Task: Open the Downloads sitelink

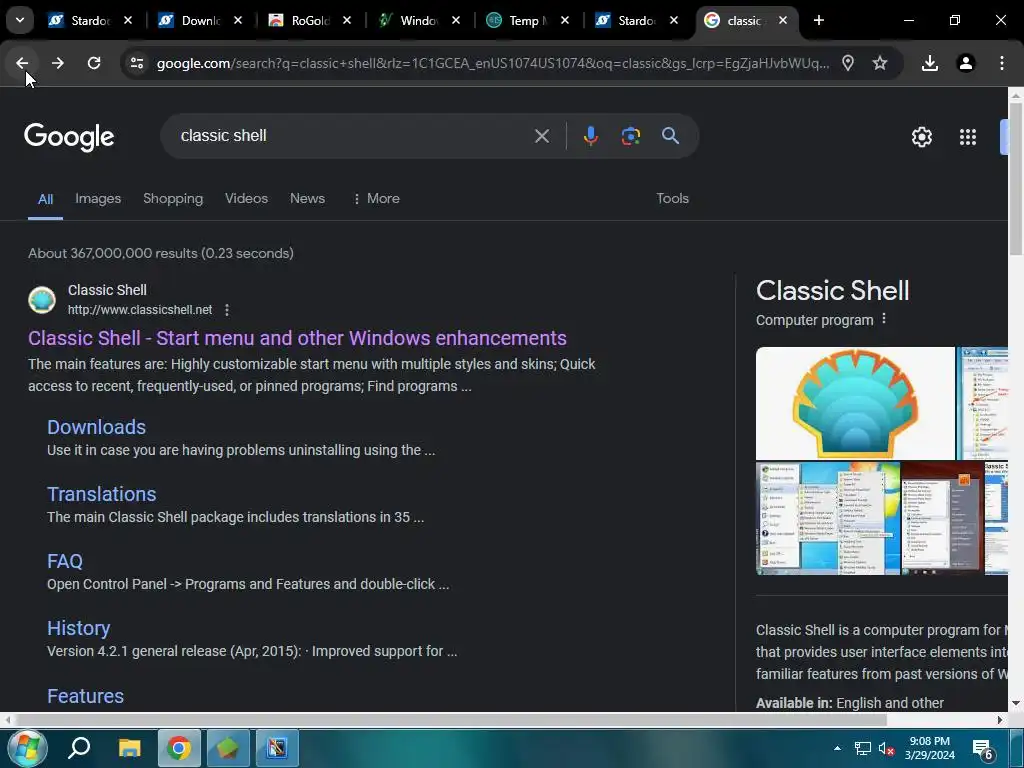Action: (x=97, y=427)
